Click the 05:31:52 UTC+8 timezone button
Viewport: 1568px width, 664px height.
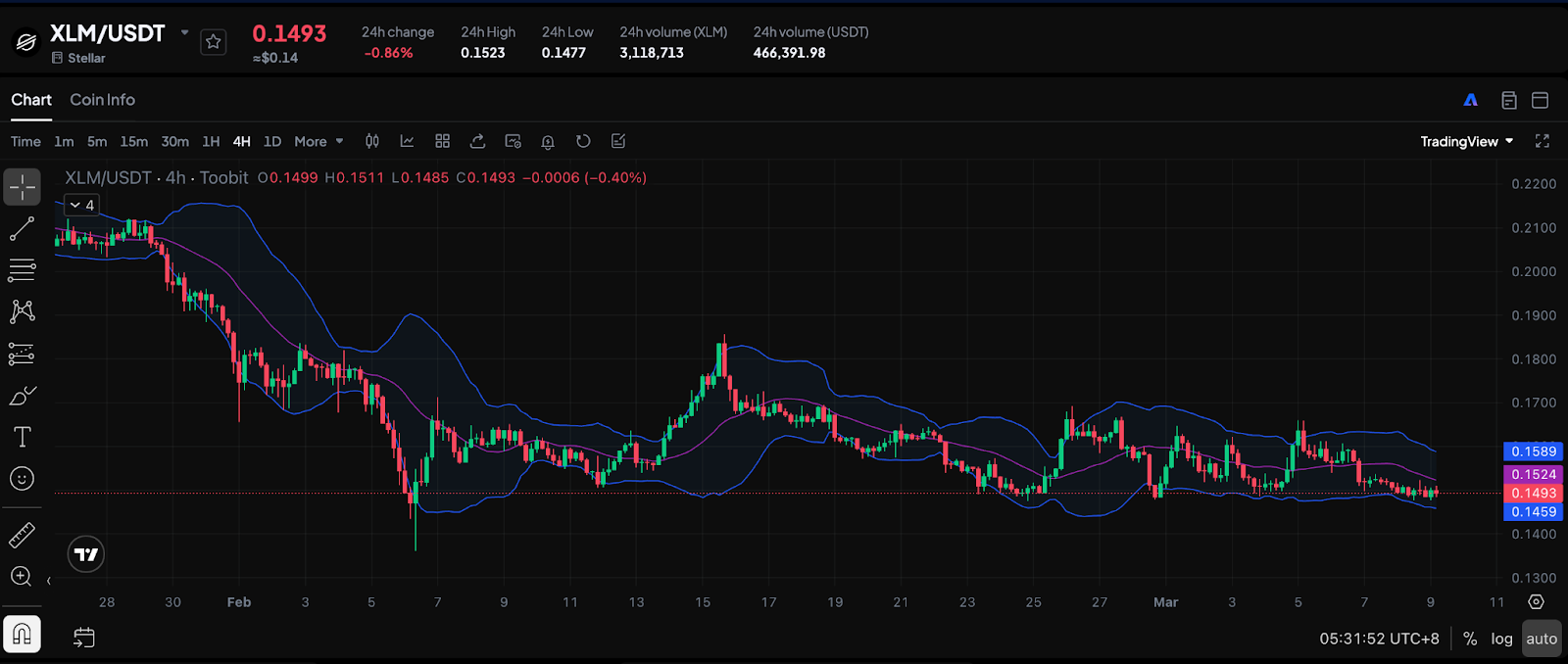(1379, 639)
